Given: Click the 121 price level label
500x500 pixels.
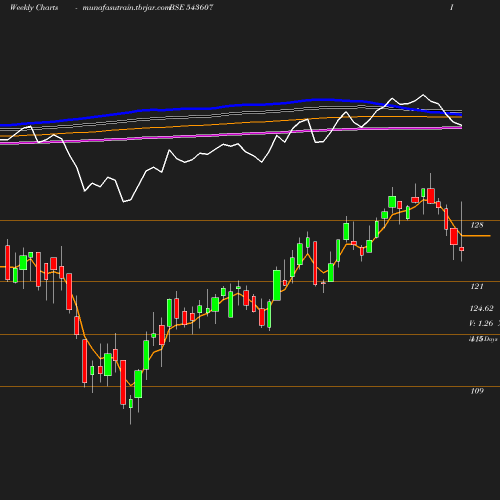Looking at the screenshot, I should pos(477,286).
